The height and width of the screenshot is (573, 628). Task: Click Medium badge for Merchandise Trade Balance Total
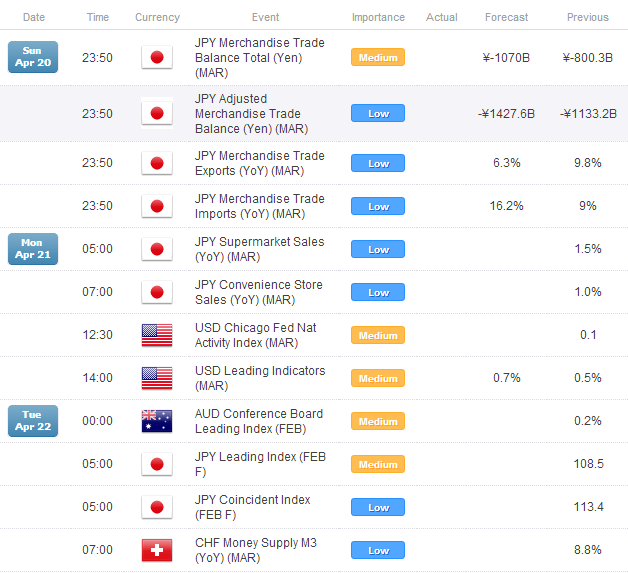pos(378,57)
